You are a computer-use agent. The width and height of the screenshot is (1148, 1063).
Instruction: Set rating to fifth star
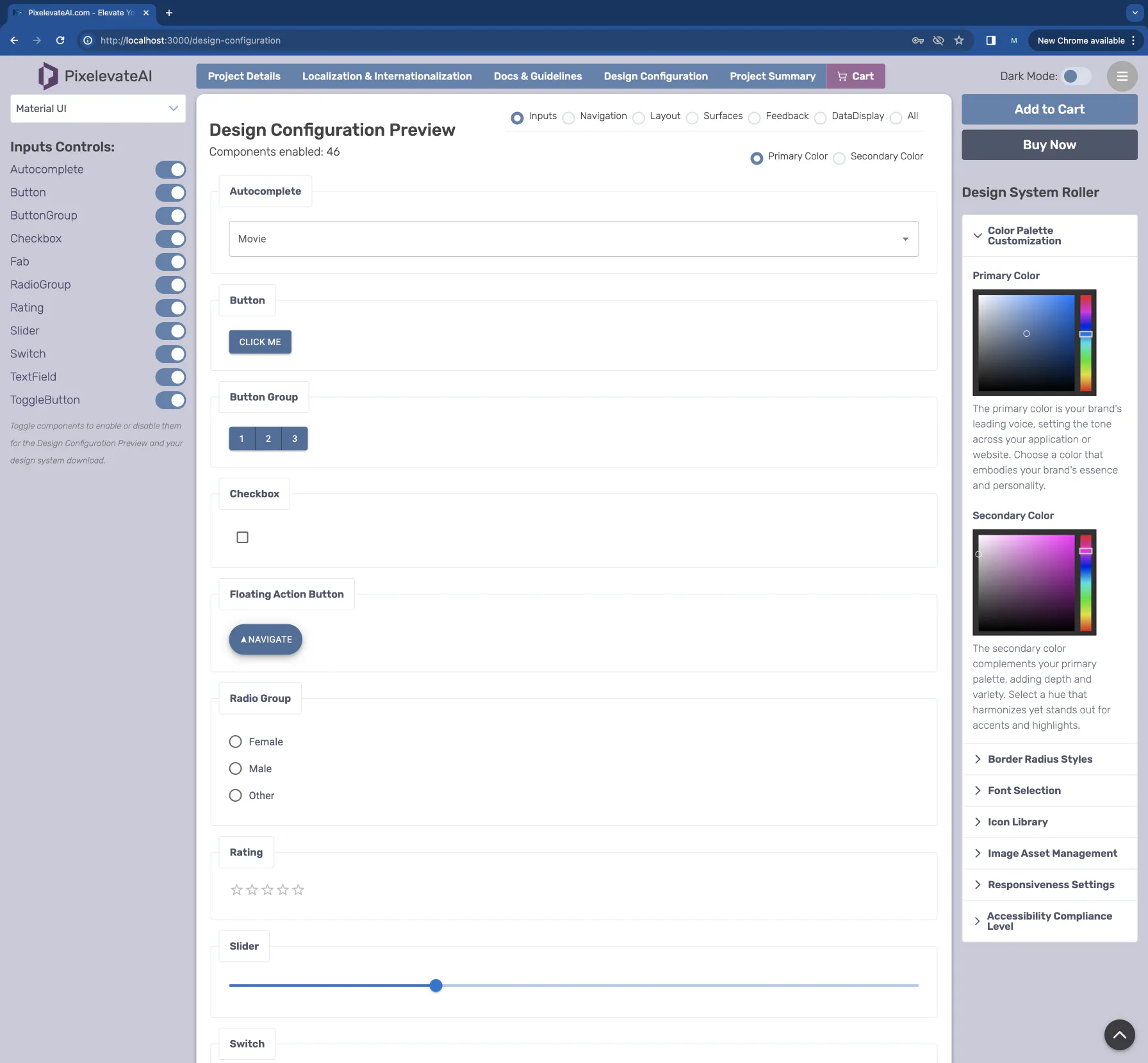tap(298, 889)
